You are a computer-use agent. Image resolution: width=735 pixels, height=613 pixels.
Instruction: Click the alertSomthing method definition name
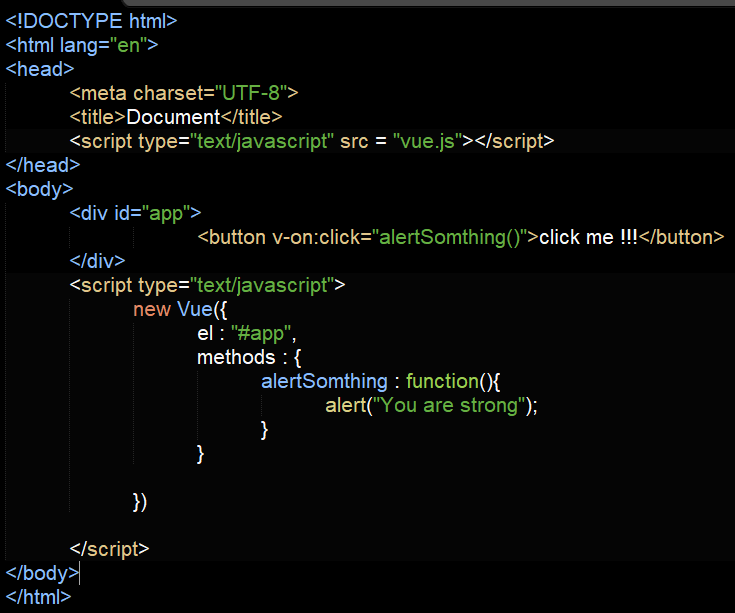[324, 381]
